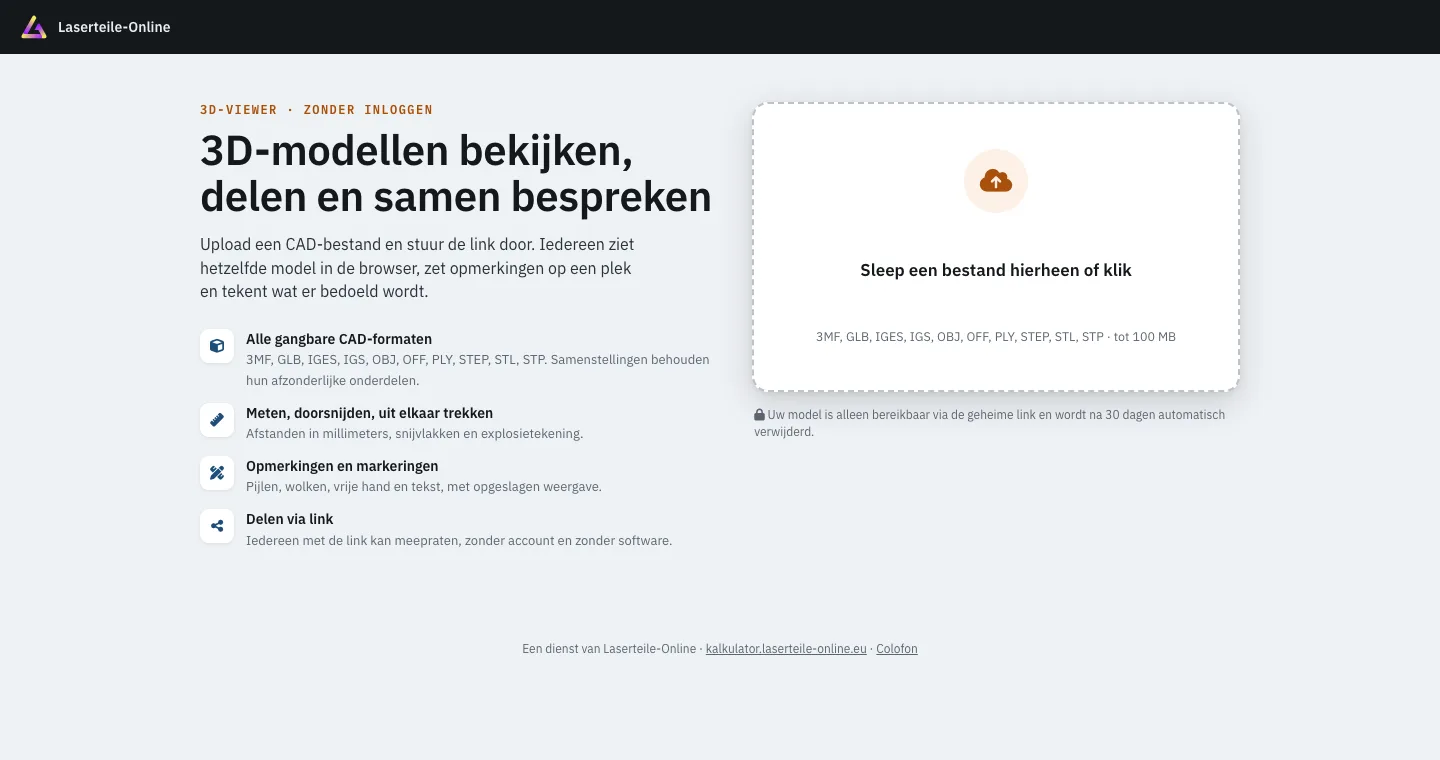Click 'Pijlen, wolken, vrije hand en tekst' description
Screen dimensions: 1440x760
coord(424,487)
